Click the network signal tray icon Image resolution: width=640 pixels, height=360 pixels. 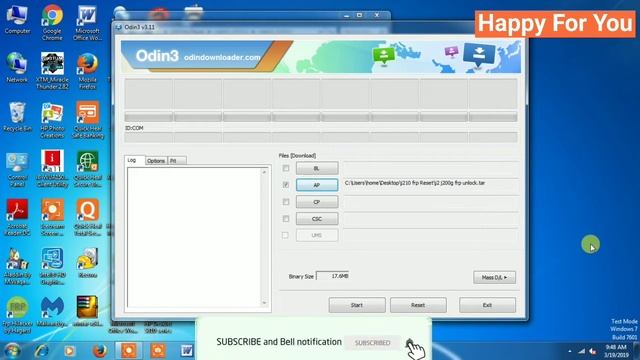point(582,351)
